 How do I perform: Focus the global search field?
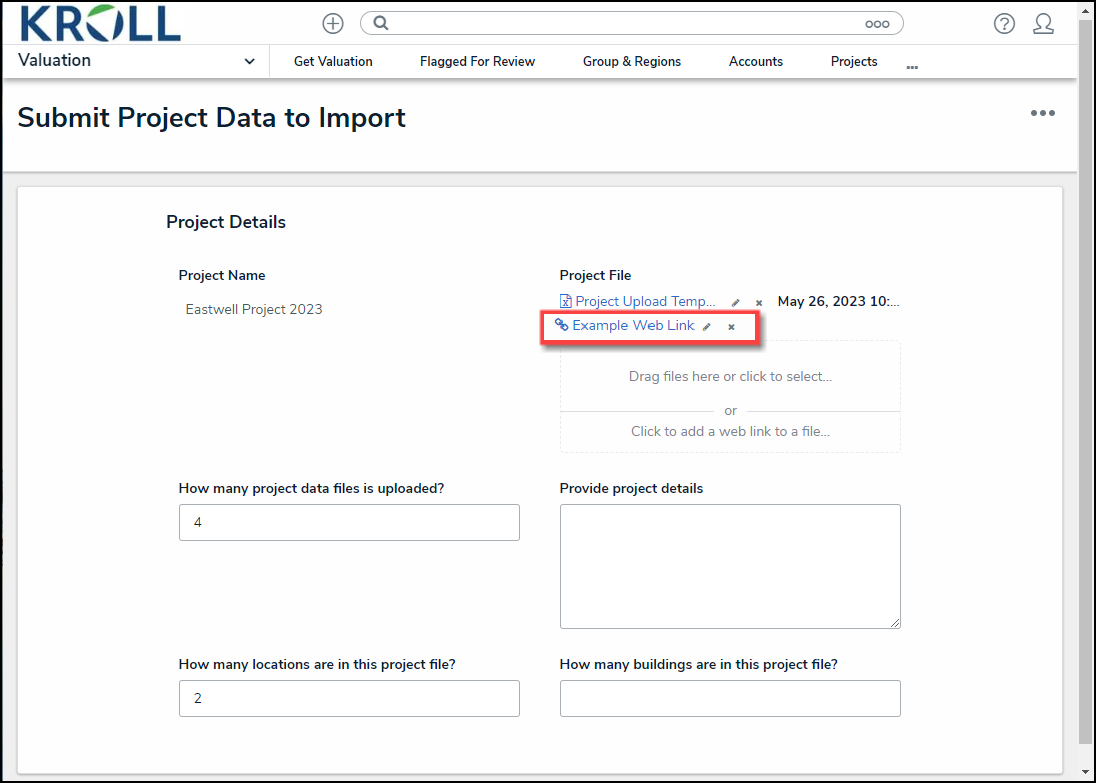[631, 23]
